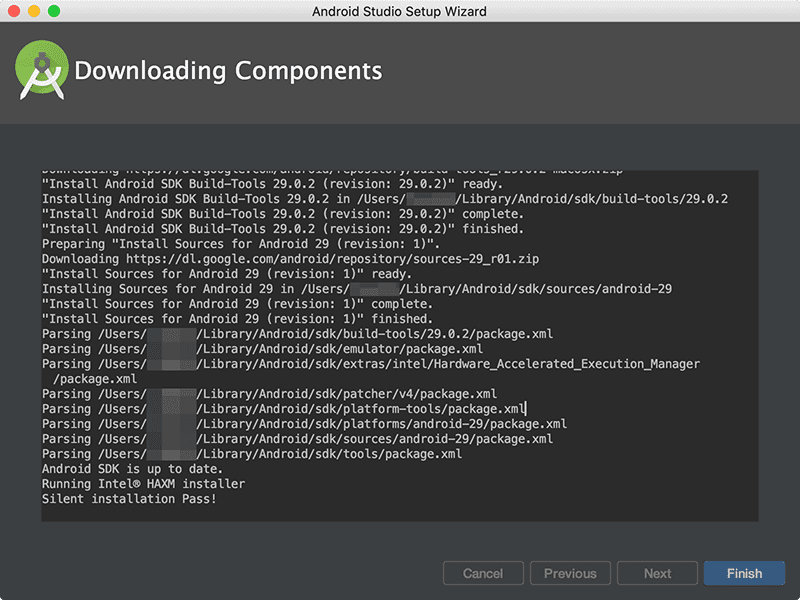800x600 pixels.
Task: Click the Parsing build-tools/29.0.2/package.xml line
Action: [x=297, y=334]
